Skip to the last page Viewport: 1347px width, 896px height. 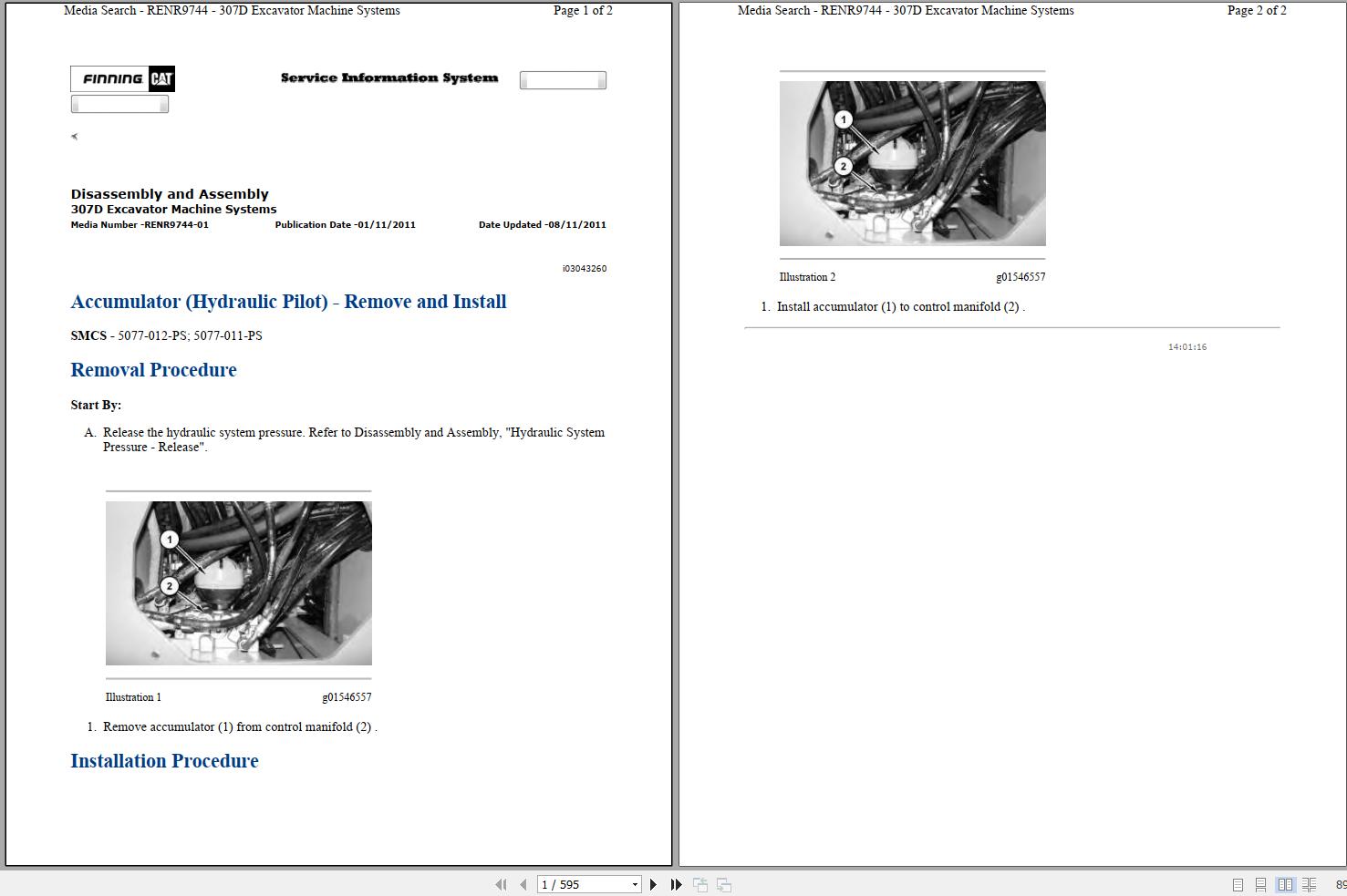coord(675,884)
